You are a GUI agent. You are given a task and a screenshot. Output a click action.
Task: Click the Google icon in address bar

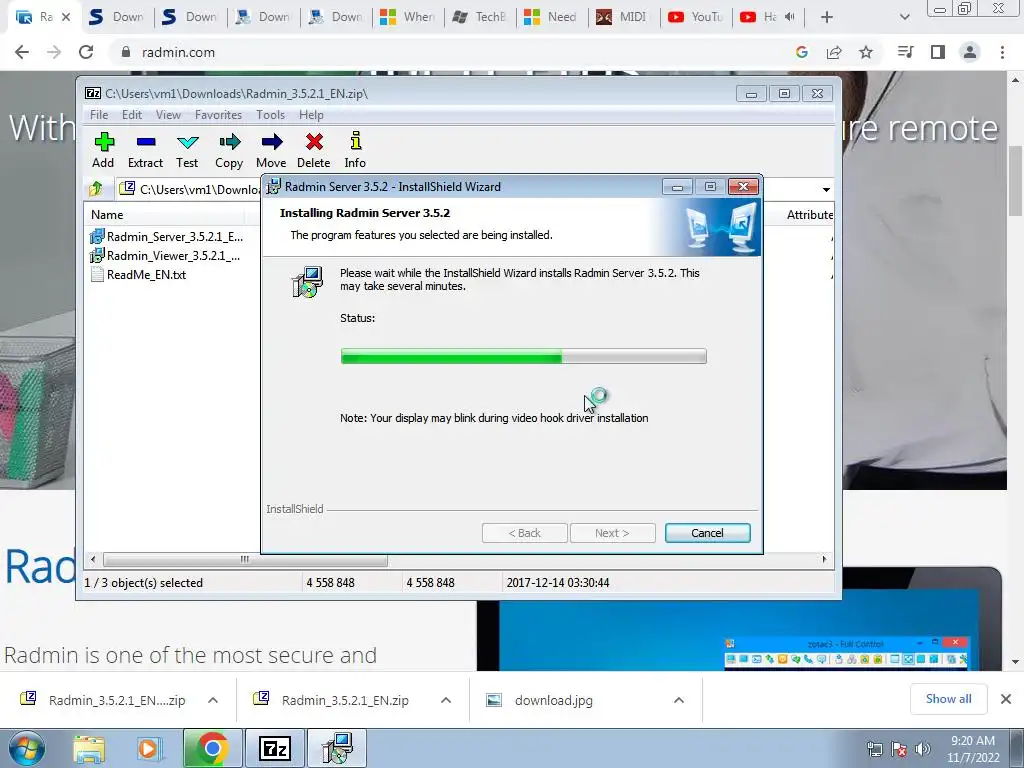(x=802, y=52)
